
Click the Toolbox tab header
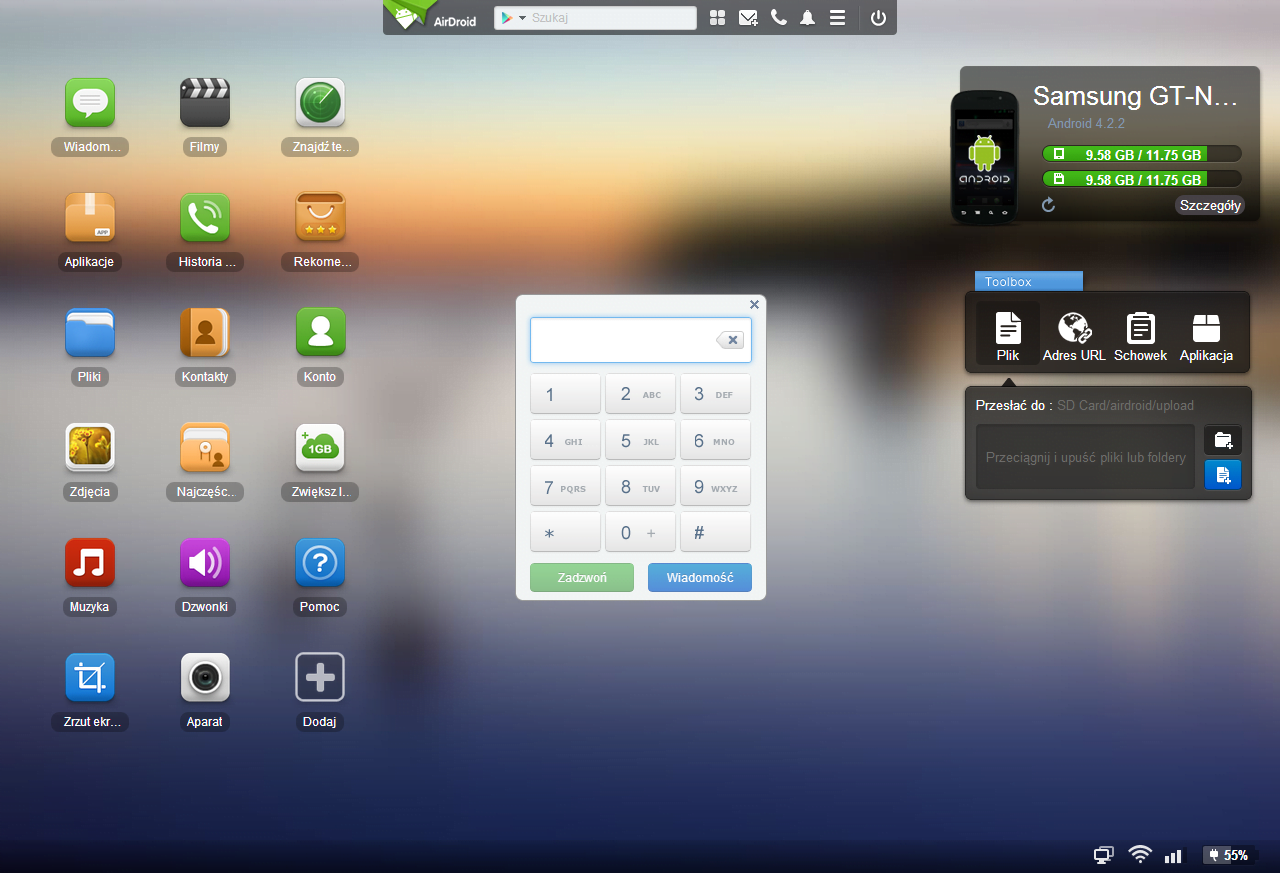pyautogui.click(x=1029, y=282)
